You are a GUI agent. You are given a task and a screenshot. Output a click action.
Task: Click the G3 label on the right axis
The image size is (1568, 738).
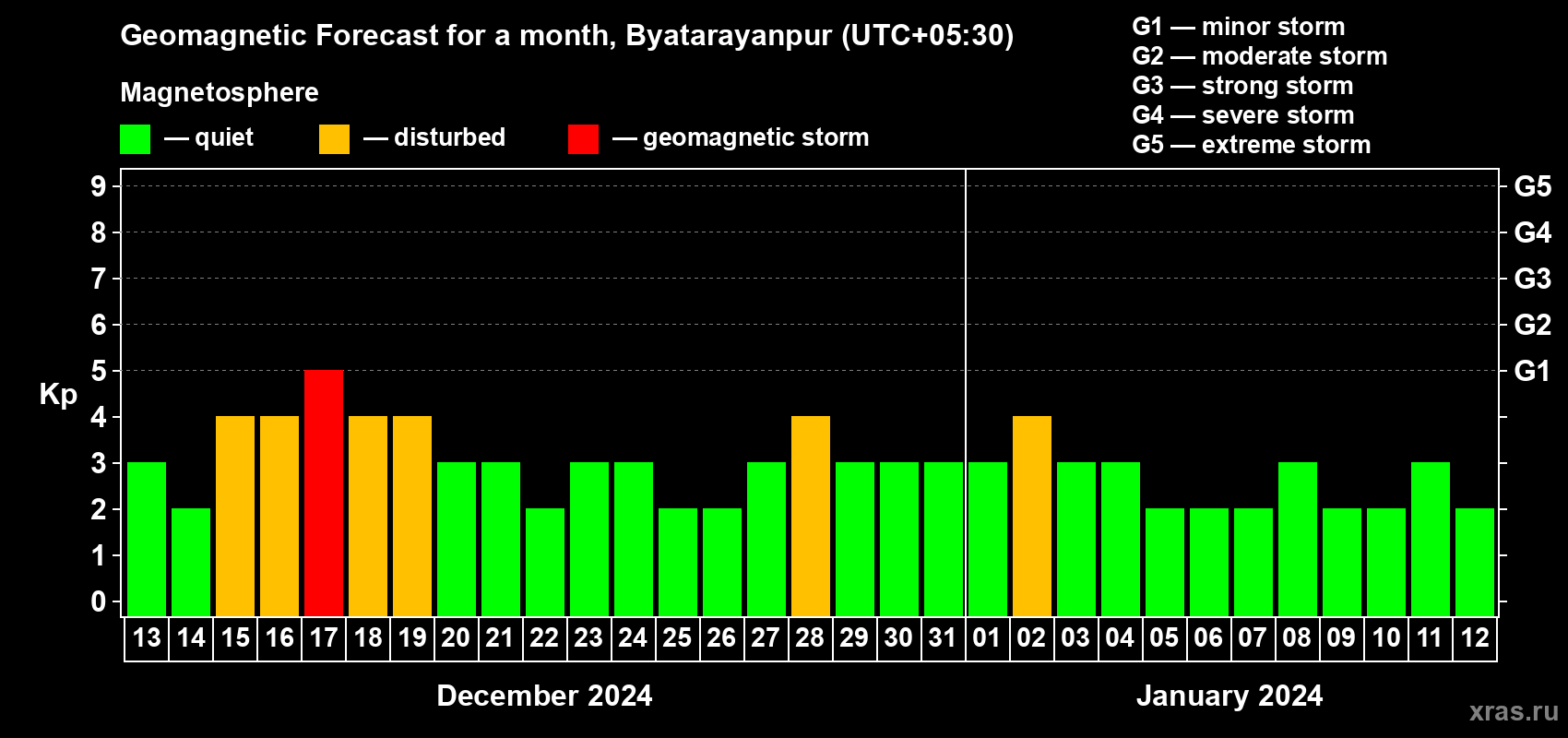[x=1533, y=279]
